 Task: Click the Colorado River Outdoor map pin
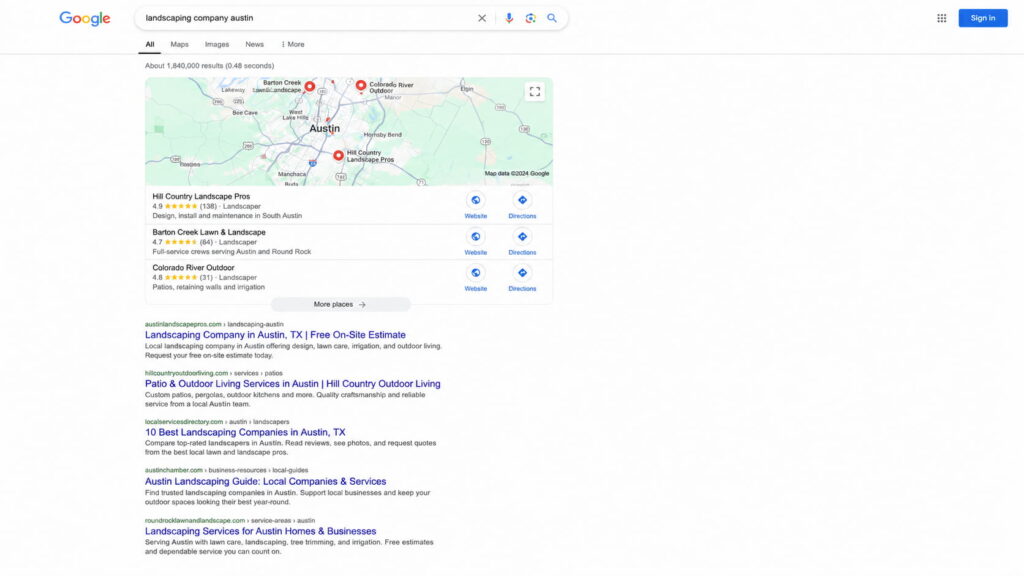point(360,86)
